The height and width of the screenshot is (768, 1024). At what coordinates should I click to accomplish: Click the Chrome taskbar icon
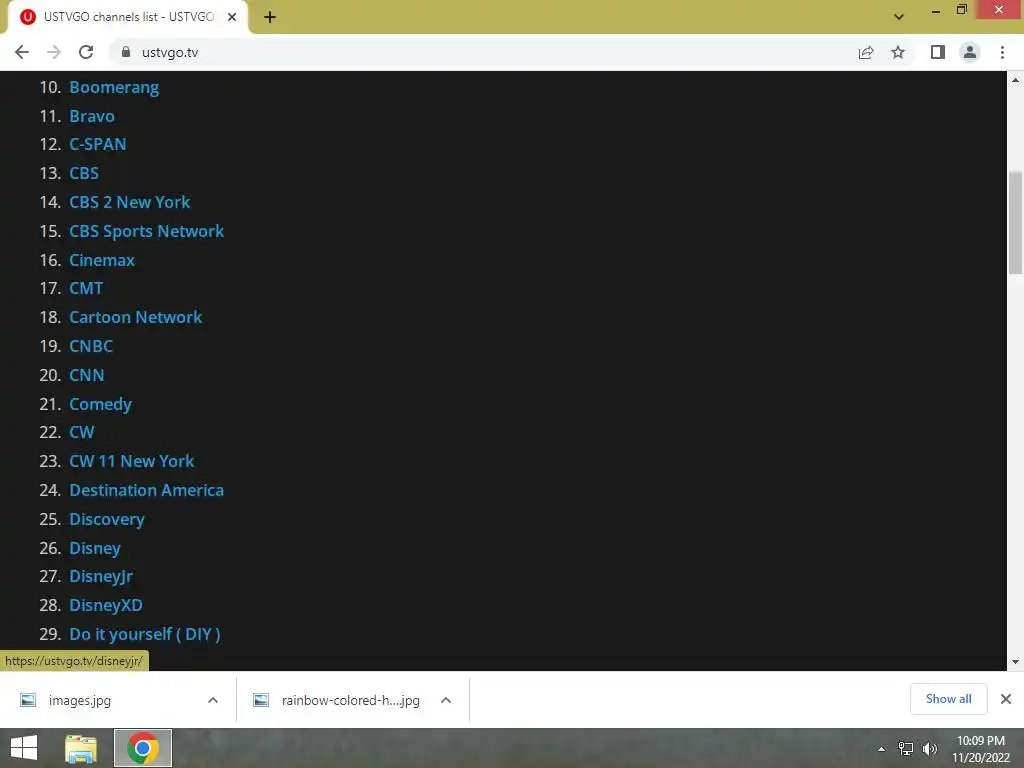click(x=143, y=748)
